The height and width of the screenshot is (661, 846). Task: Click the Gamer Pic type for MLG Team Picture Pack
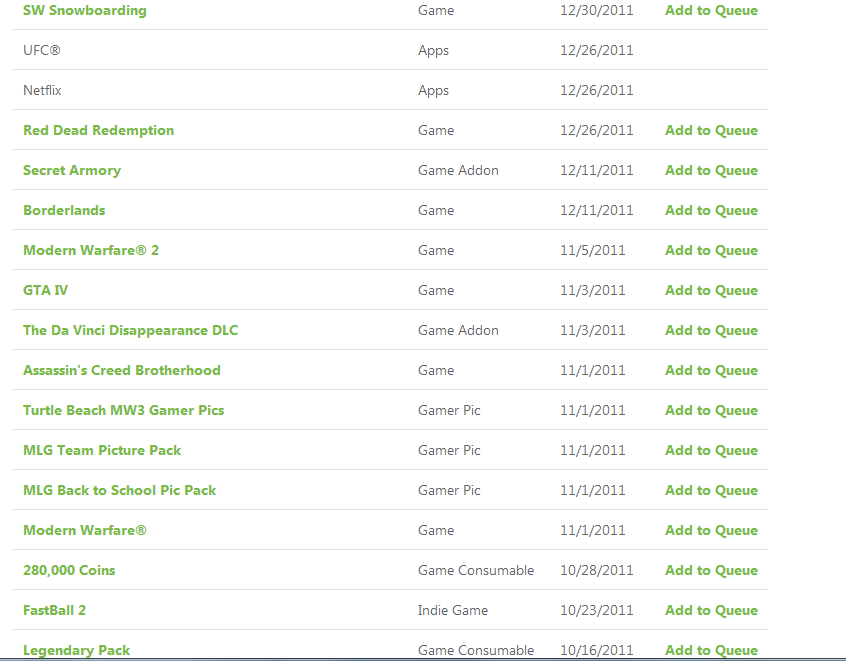449,450
